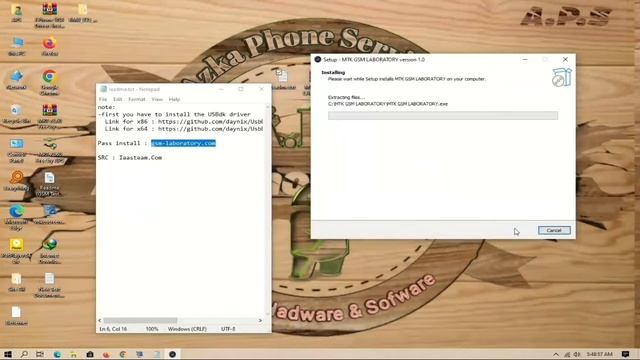
Task: Click the 'first you have to install' line
Action: tap(174, 114)
